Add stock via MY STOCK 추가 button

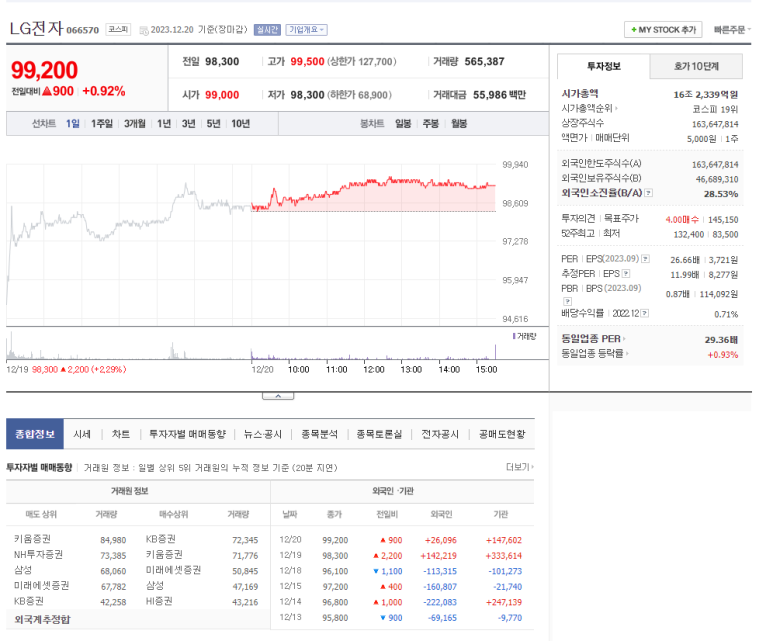(663, 30)
